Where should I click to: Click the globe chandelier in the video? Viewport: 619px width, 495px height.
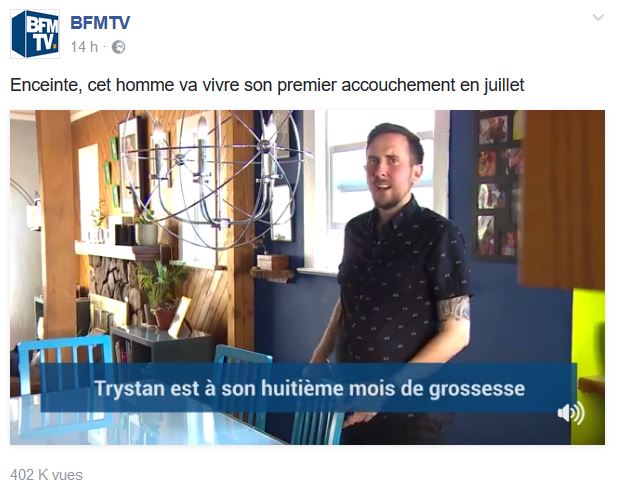point(215,180)
